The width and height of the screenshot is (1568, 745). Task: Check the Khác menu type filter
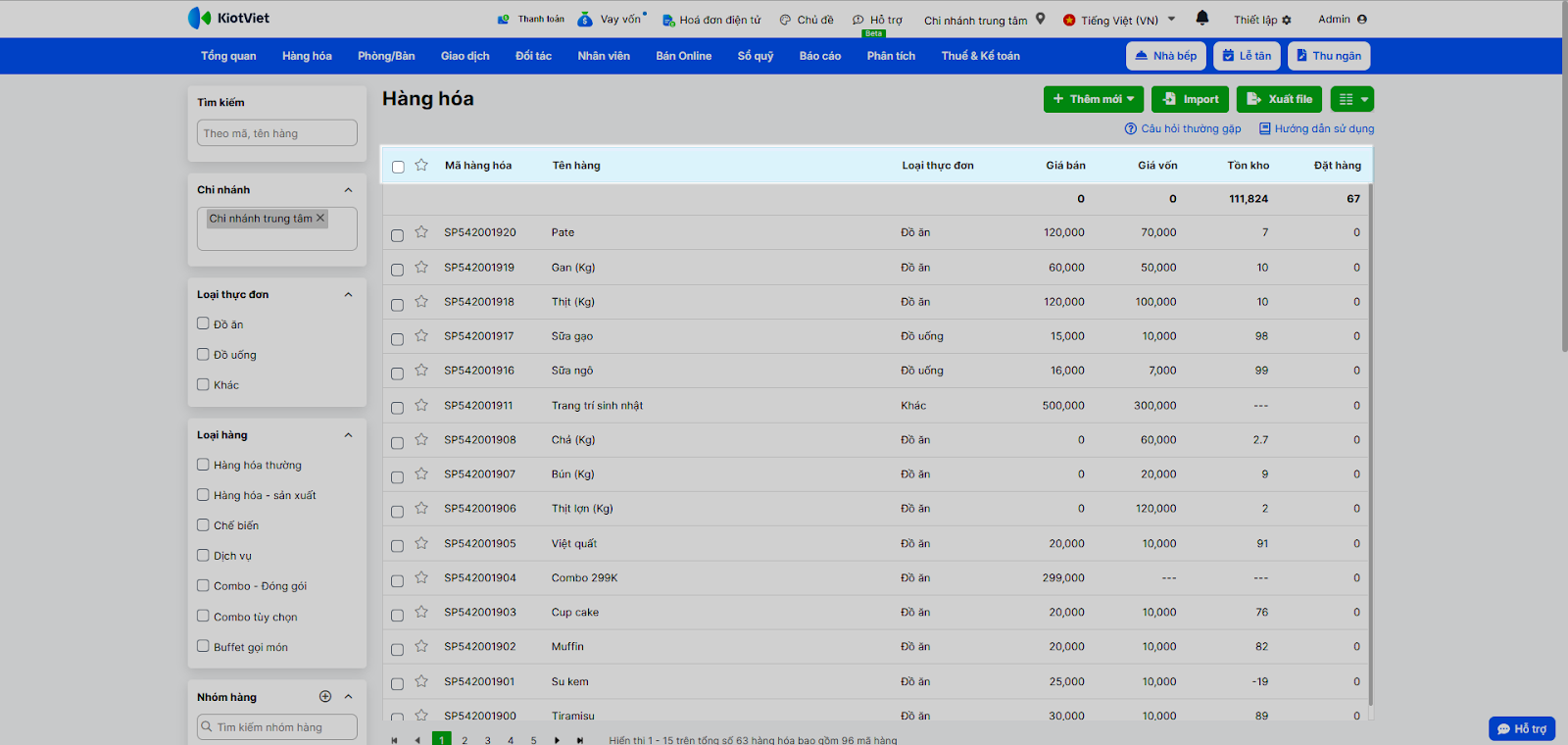click(x=203, y=384)
